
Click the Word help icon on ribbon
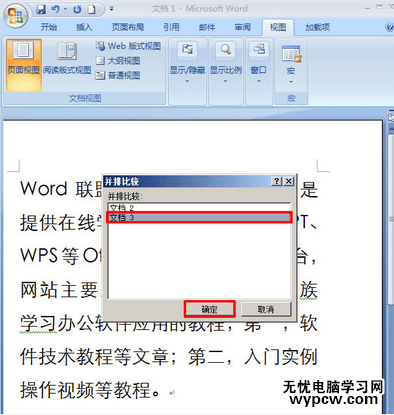tap(389, 27)
